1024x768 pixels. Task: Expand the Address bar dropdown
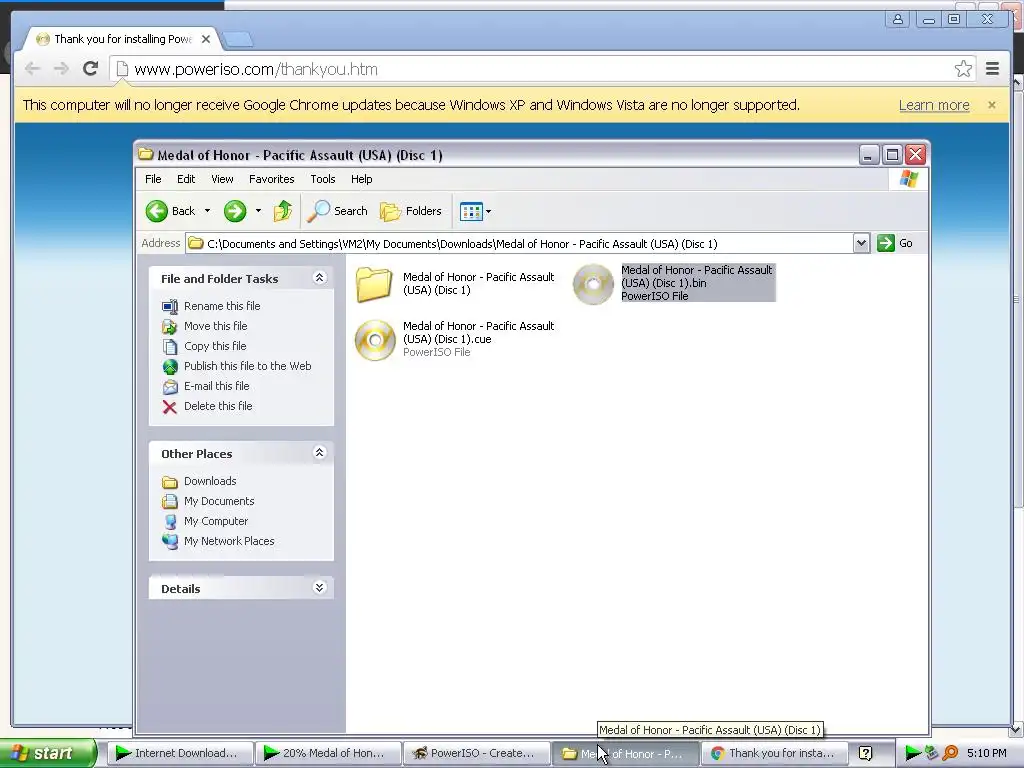pyautogui.click(x=861, y=243)
